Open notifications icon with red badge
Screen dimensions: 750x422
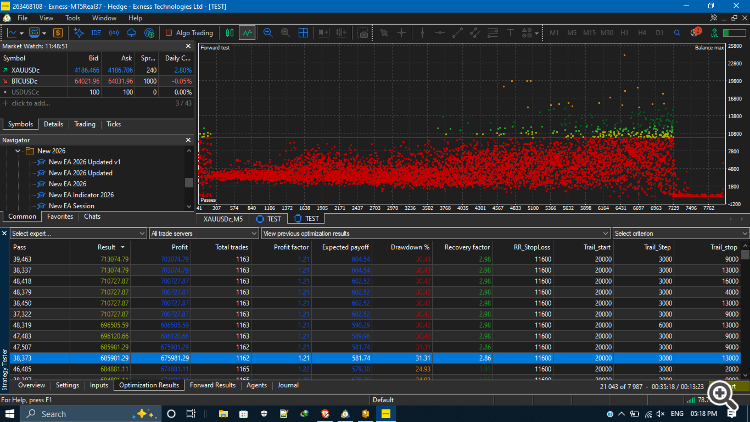coord(696,33)
